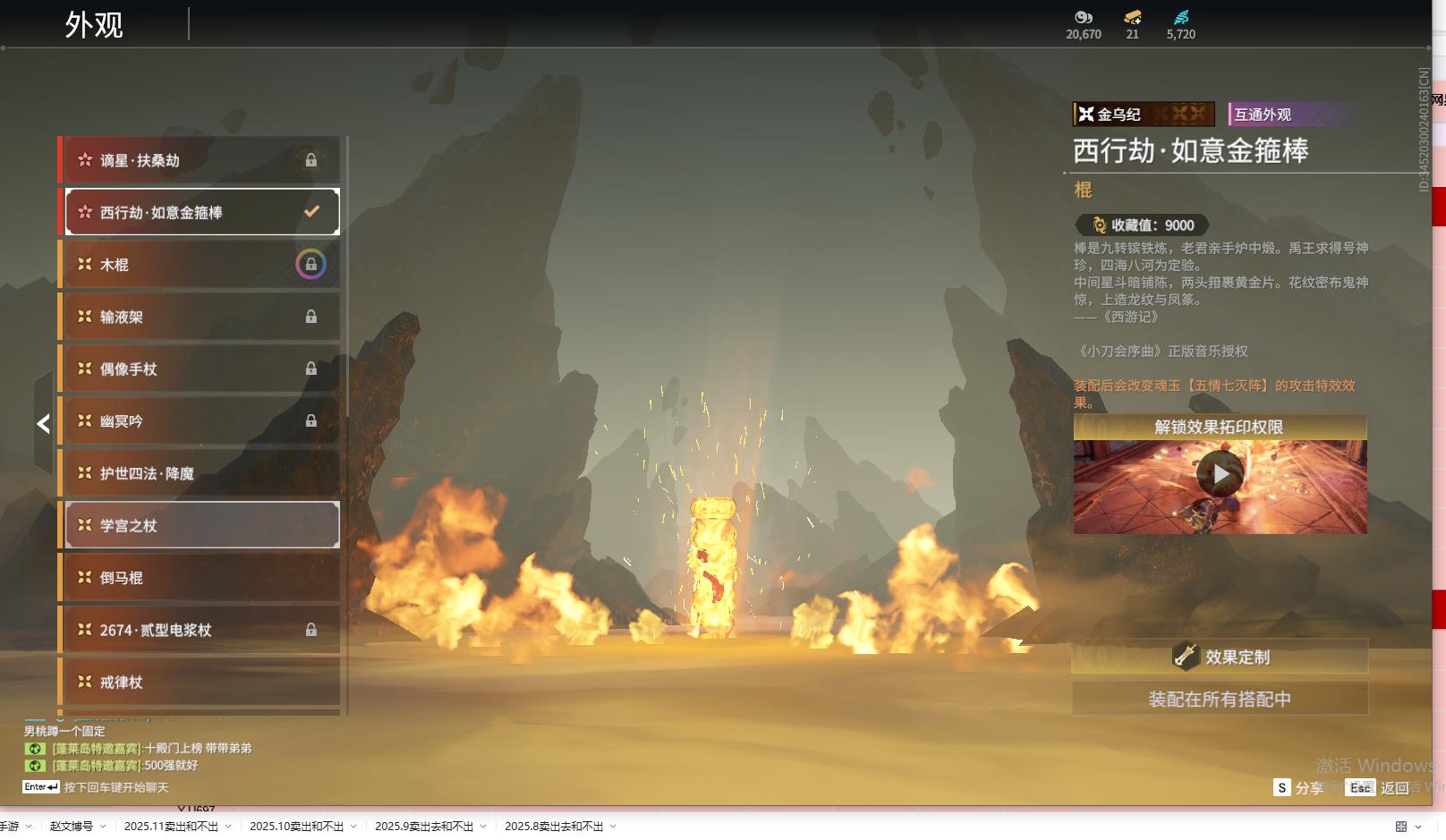The image size is (1446, 840).
Task: Switch to the 2025.9卖出去和不出 sheet tab
Action: (x=424, y=827)
